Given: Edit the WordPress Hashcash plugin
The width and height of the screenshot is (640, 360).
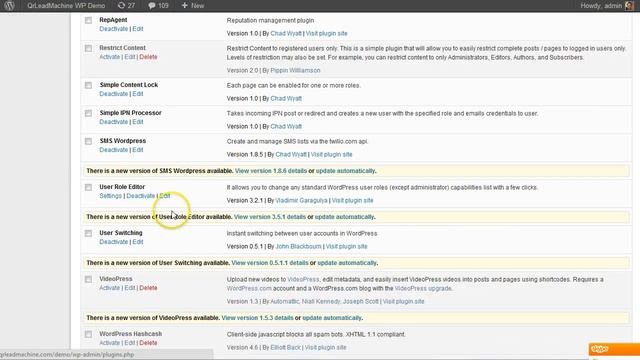Looking at the screenshot, I should (129, 343).
